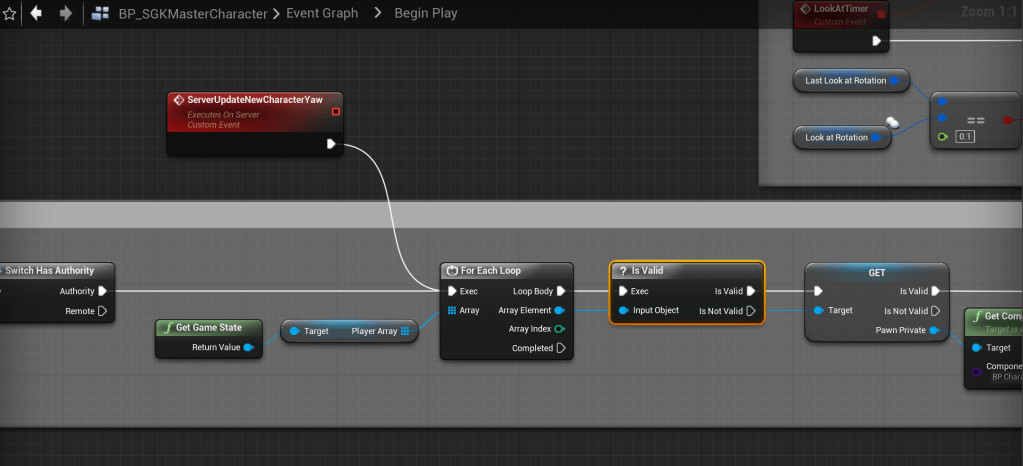The image size is (1023, 466).
Task: Click the Remote exec pin on Switch Has Authority
Action: (x=102, y=311)
